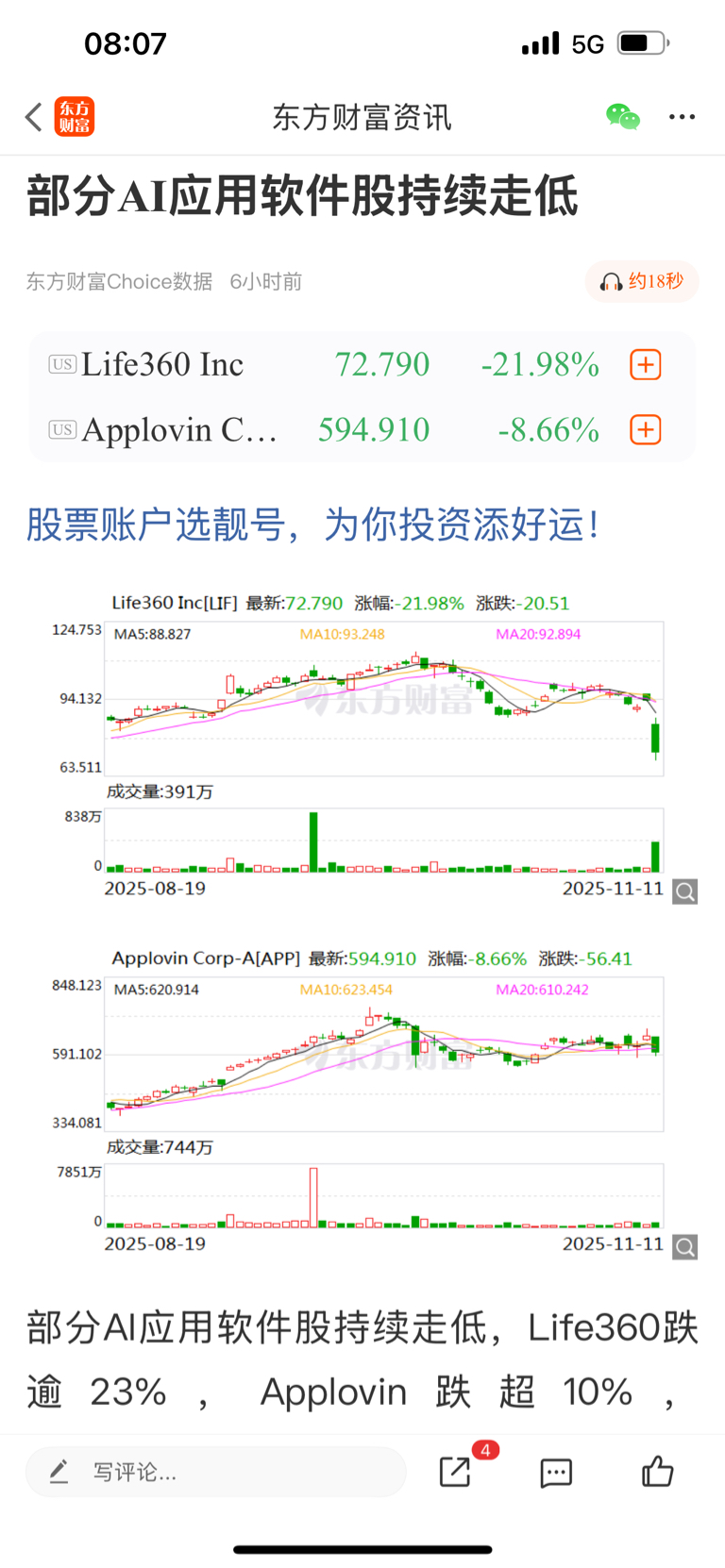This screenshot has height=1568, width=725.
Task: Tap 成交量:391万 volume label
Action: click(x=160, y=792)
